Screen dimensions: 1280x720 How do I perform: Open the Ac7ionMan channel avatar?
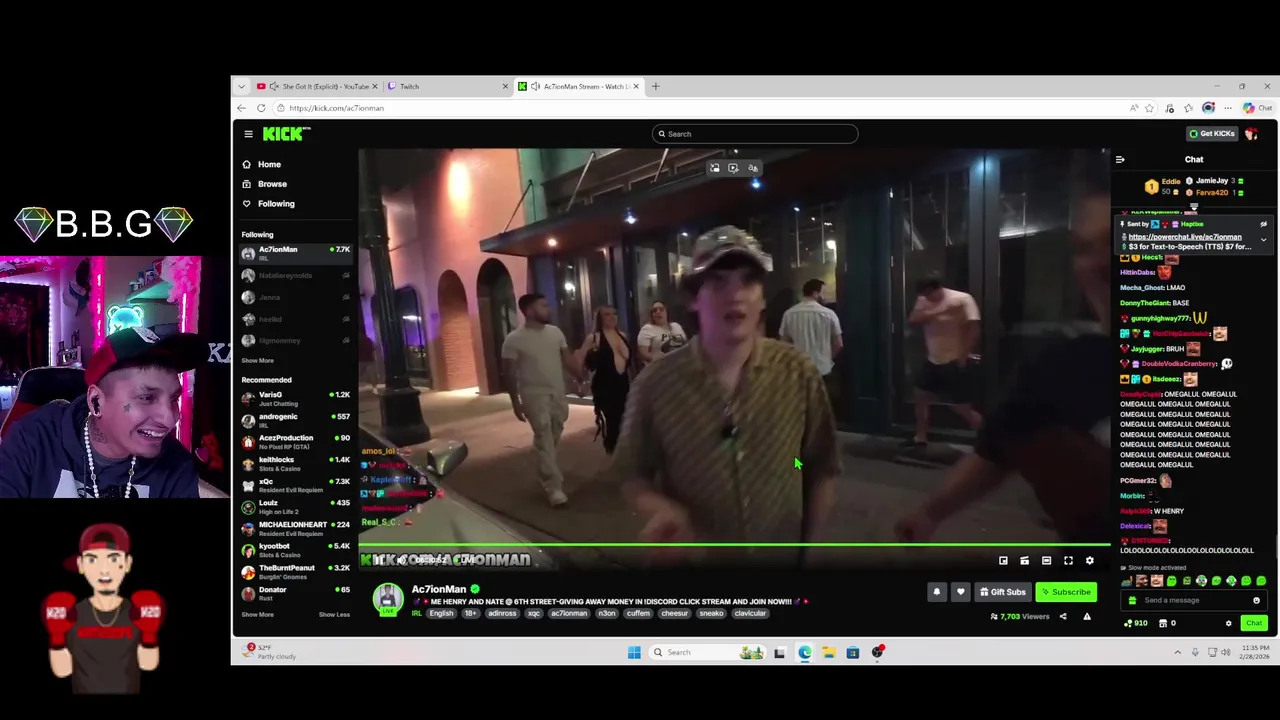388,599
